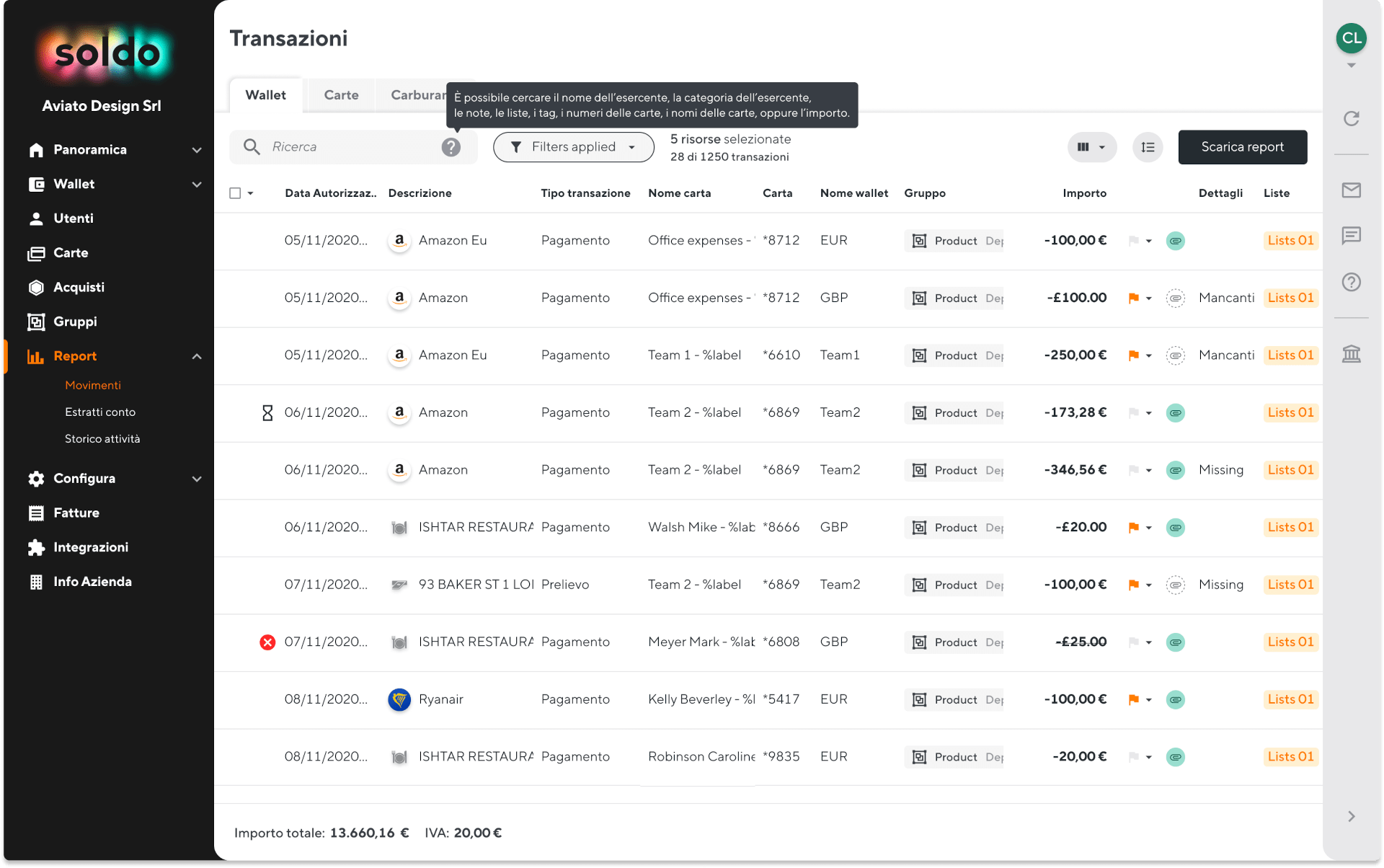Open Lists 01 tag on Ryanair row

click(x=1290, y=699)
